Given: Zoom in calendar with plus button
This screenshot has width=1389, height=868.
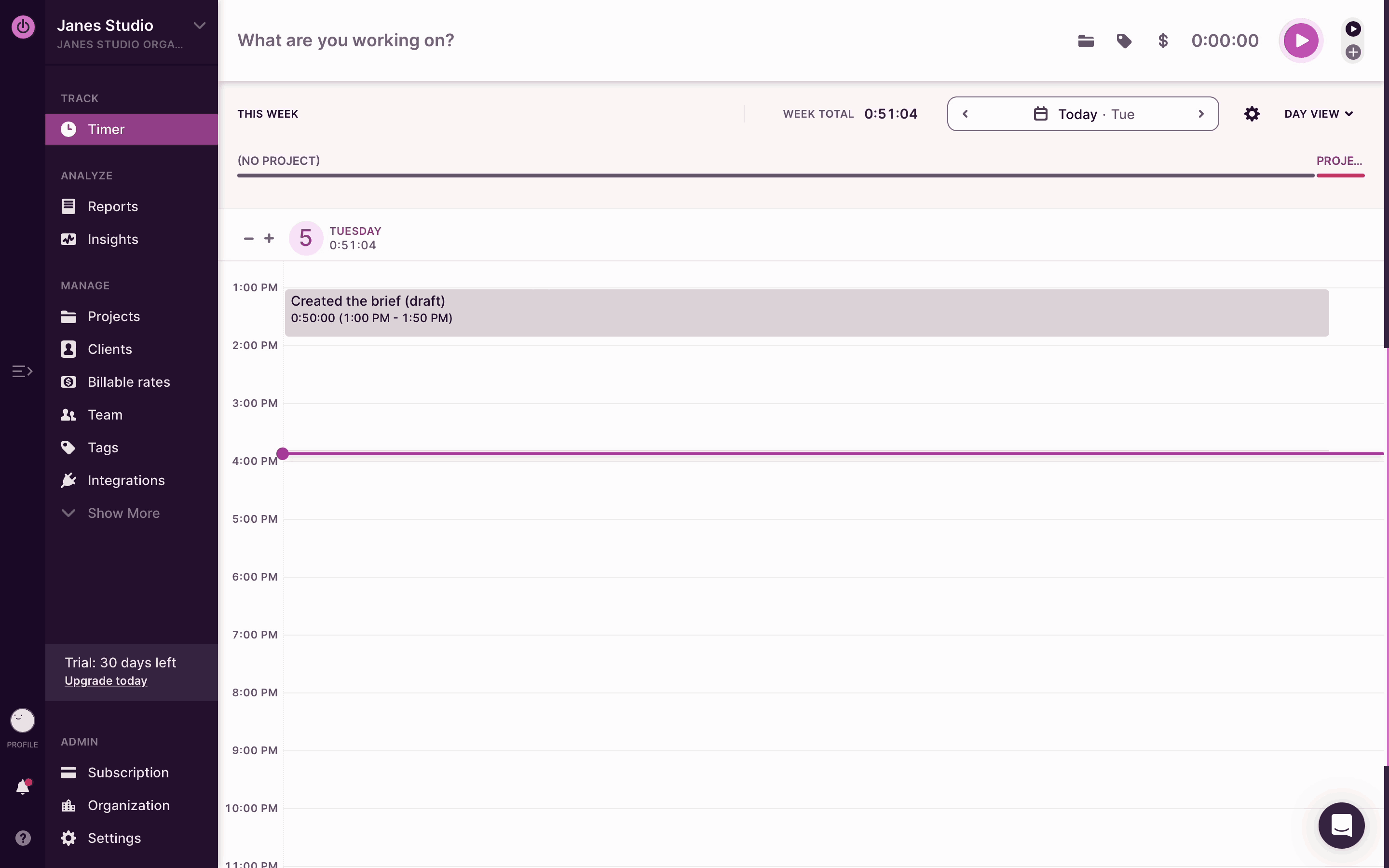Looking at the screenshot, I should pyautogui.click(x=269, y=238).
